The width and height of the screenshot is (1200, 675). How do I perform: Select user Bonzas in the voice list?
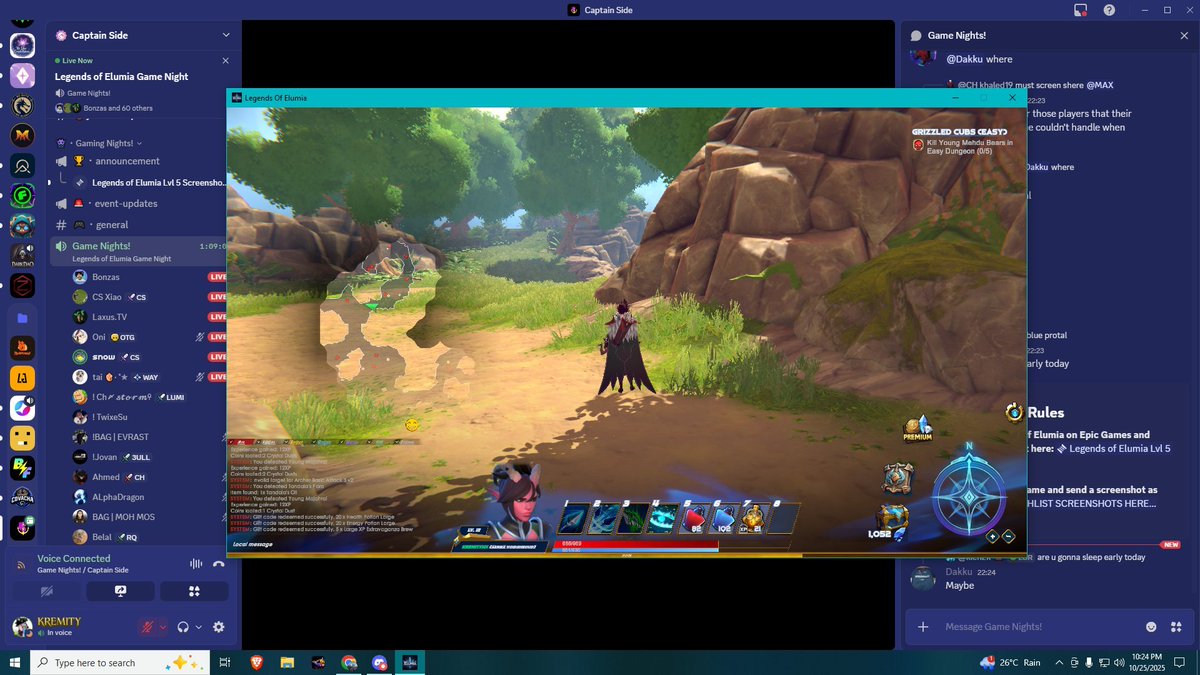click(106, 276)
